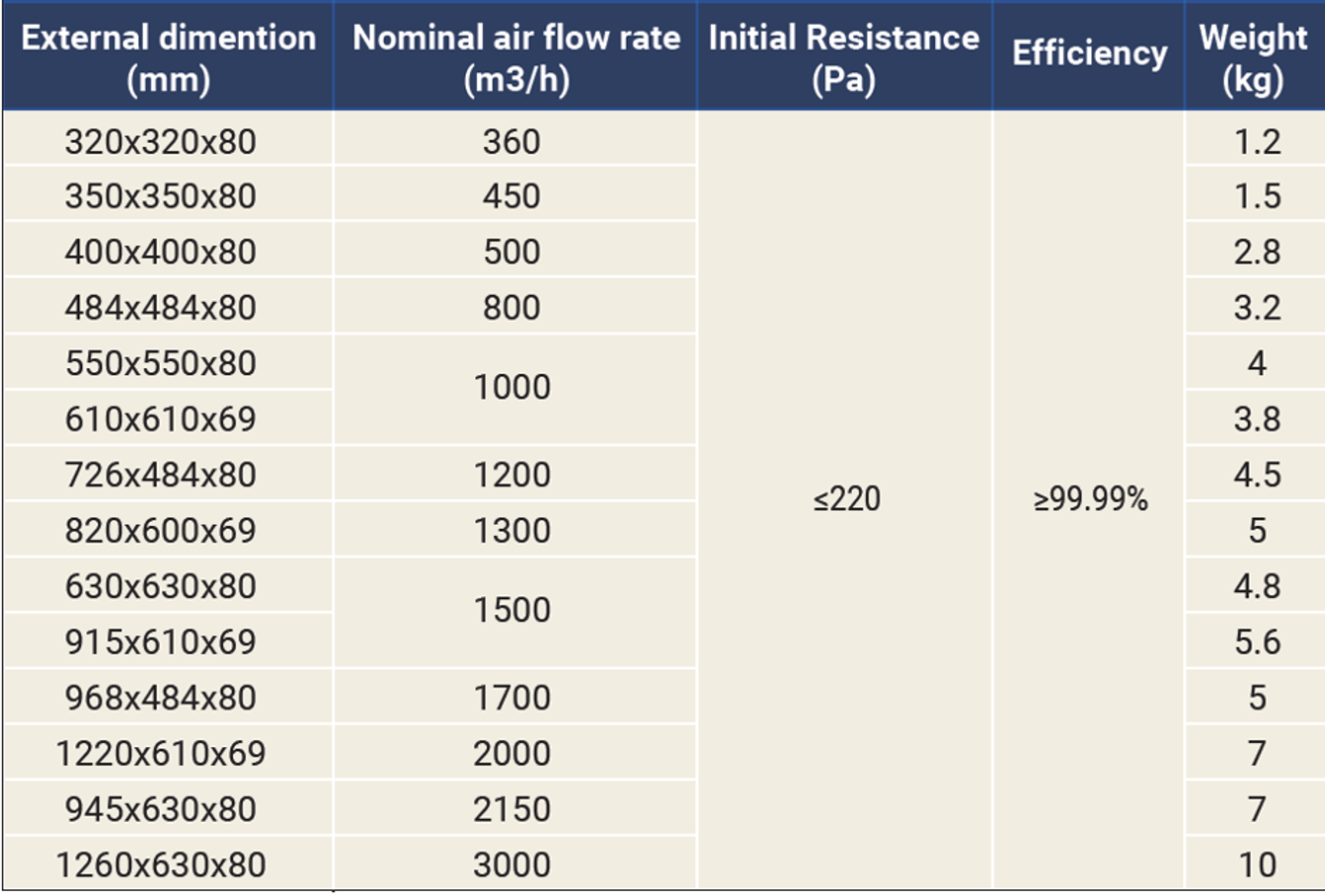Select the 726x484x80 dimension cell
1325x896 pixels.
161,475
